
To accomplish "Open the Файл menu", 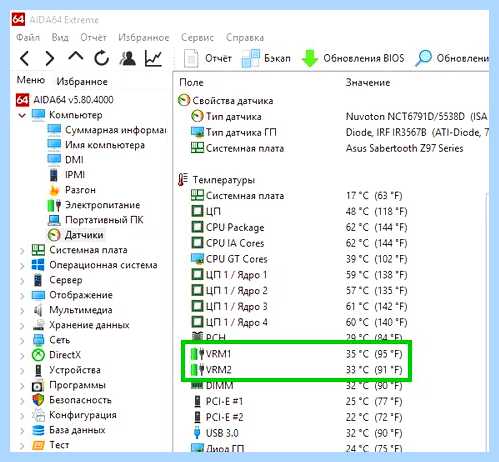I will [28, 37].
